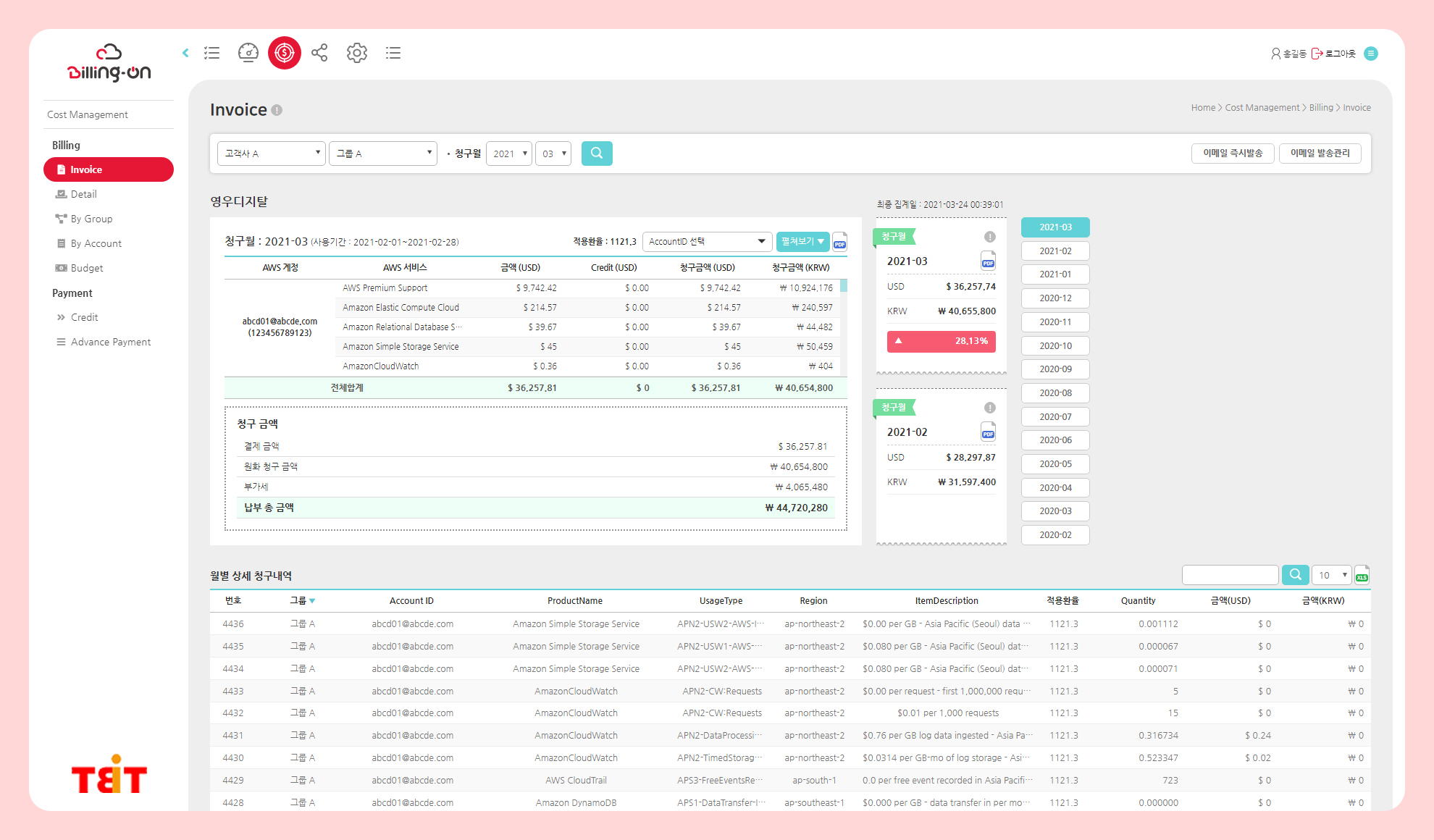
Task: Select the 2020-12 billing month tab
Action: [x=1055, y=298]
